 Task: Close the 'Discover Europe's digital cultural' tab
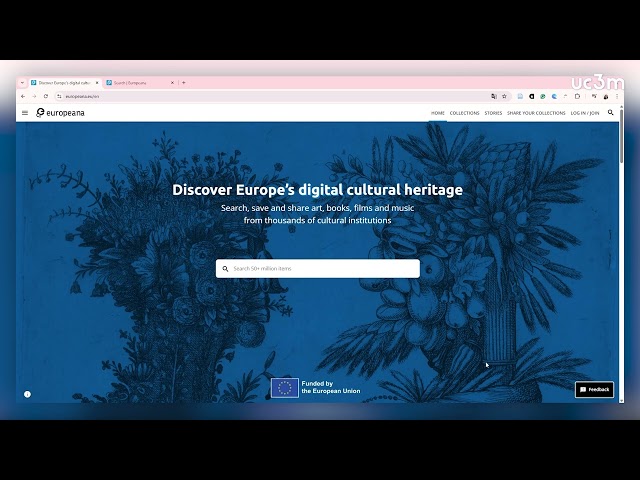(97, 83)
